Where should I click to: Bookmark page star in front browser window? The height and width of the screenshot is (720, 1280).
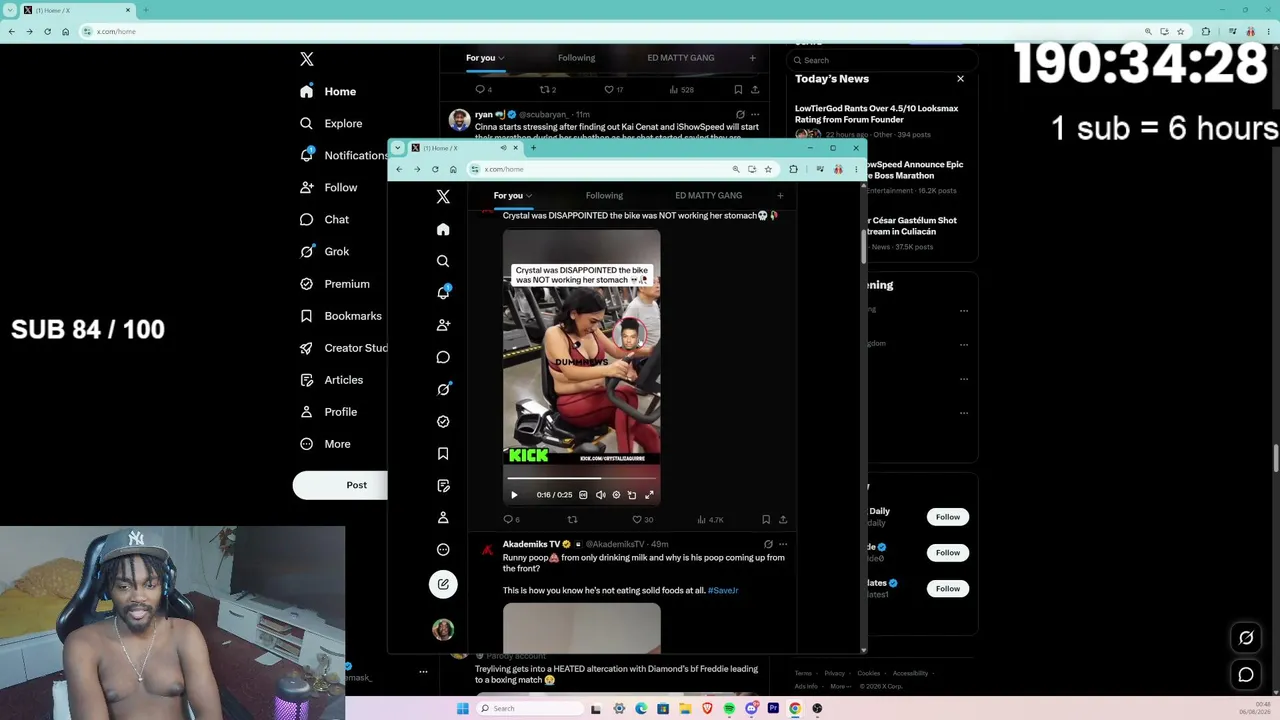pyautogui.click(x=768, y=169)
